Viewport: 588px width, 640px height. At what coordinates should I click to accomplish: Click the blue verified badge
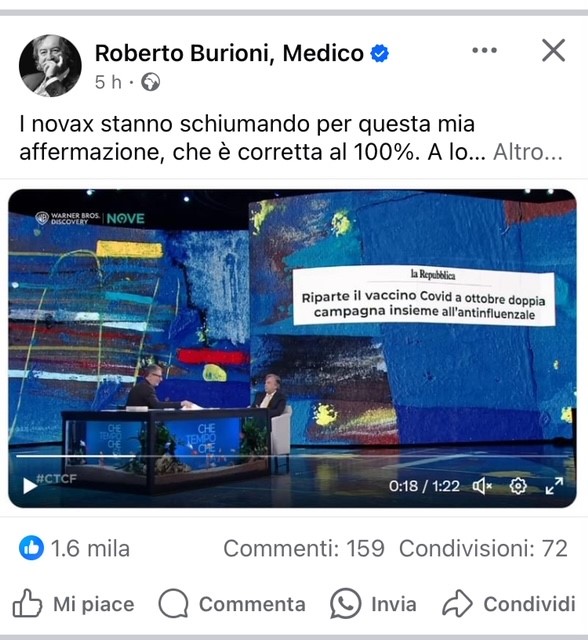click(x=379, y=53)
